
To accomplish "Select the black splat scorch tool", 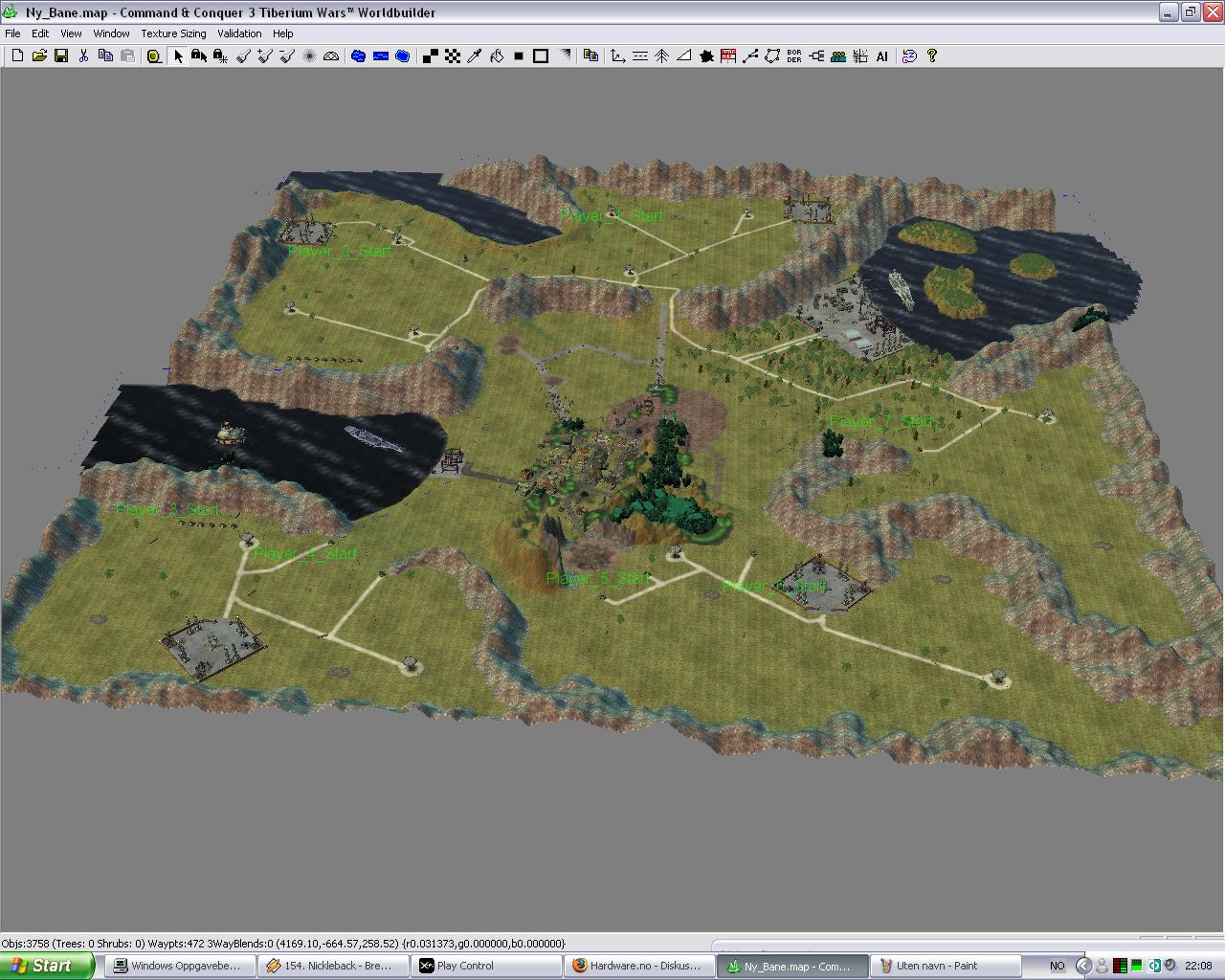I will tap(706, 56).
